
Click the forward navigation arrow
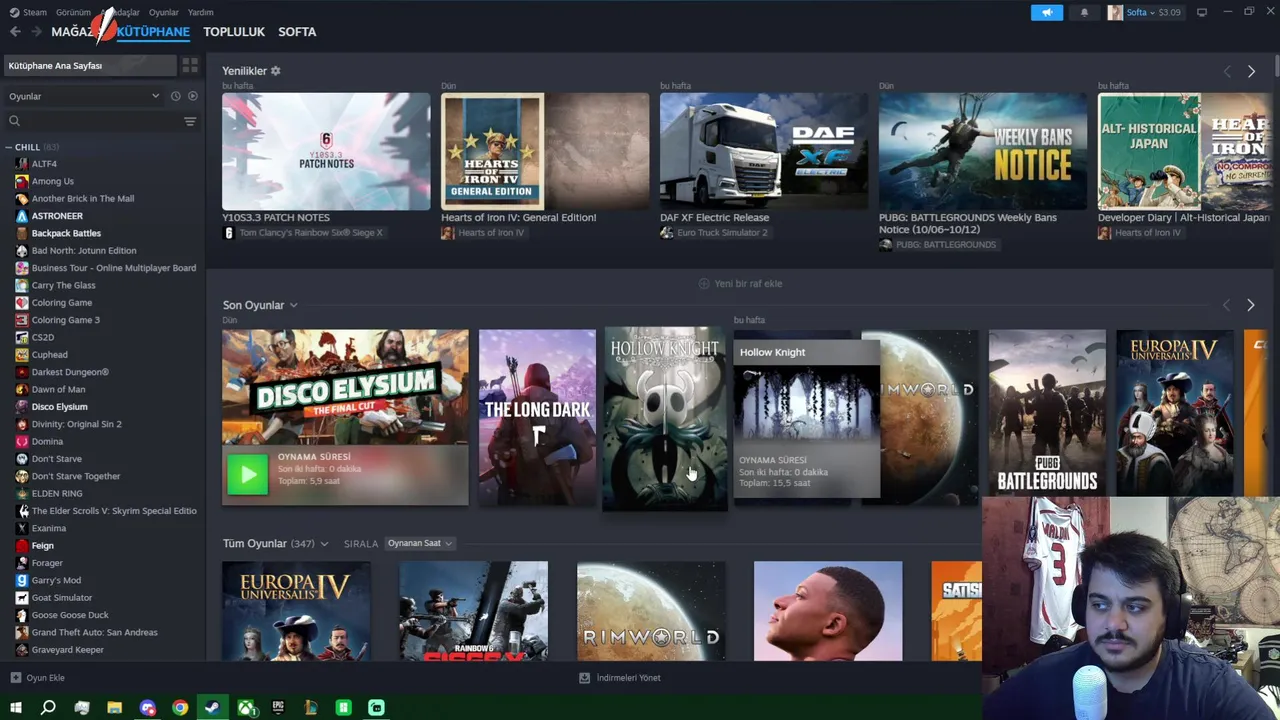[37, 32]
